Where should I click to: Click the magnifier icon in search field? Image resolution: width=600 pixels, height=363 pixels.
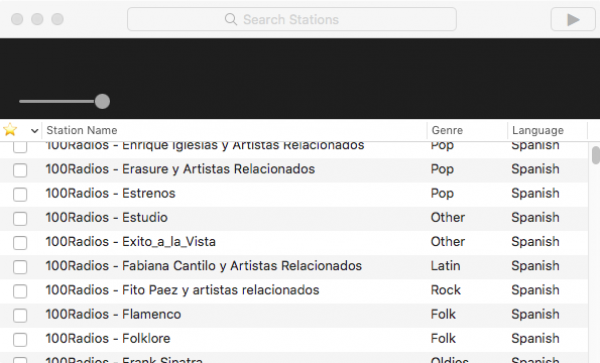tap(231, 19)
